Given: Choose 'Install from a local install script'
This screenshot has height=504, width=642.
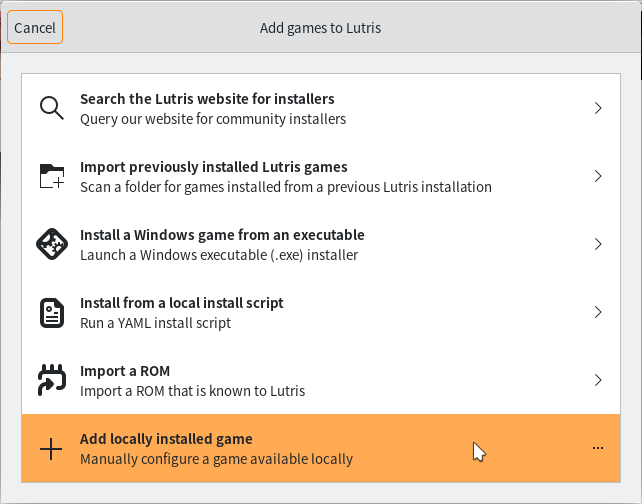Looking at the screenshot, I should click(182, 303).
